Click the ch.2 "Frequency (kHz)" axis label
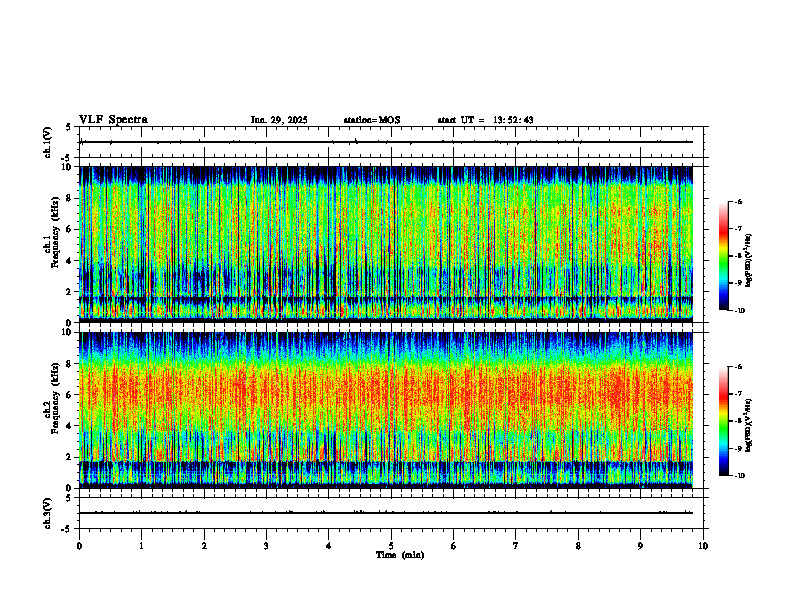The width and height of the screenshot is (792, 612). [x=55, y=398]
